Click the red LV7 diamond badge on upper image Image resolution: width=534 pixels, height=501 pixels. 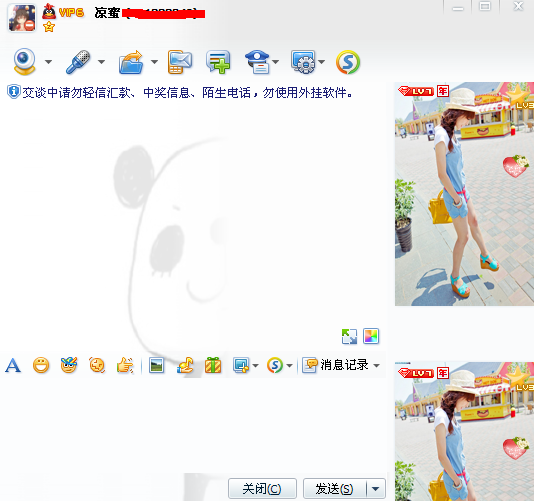(416, 91)
